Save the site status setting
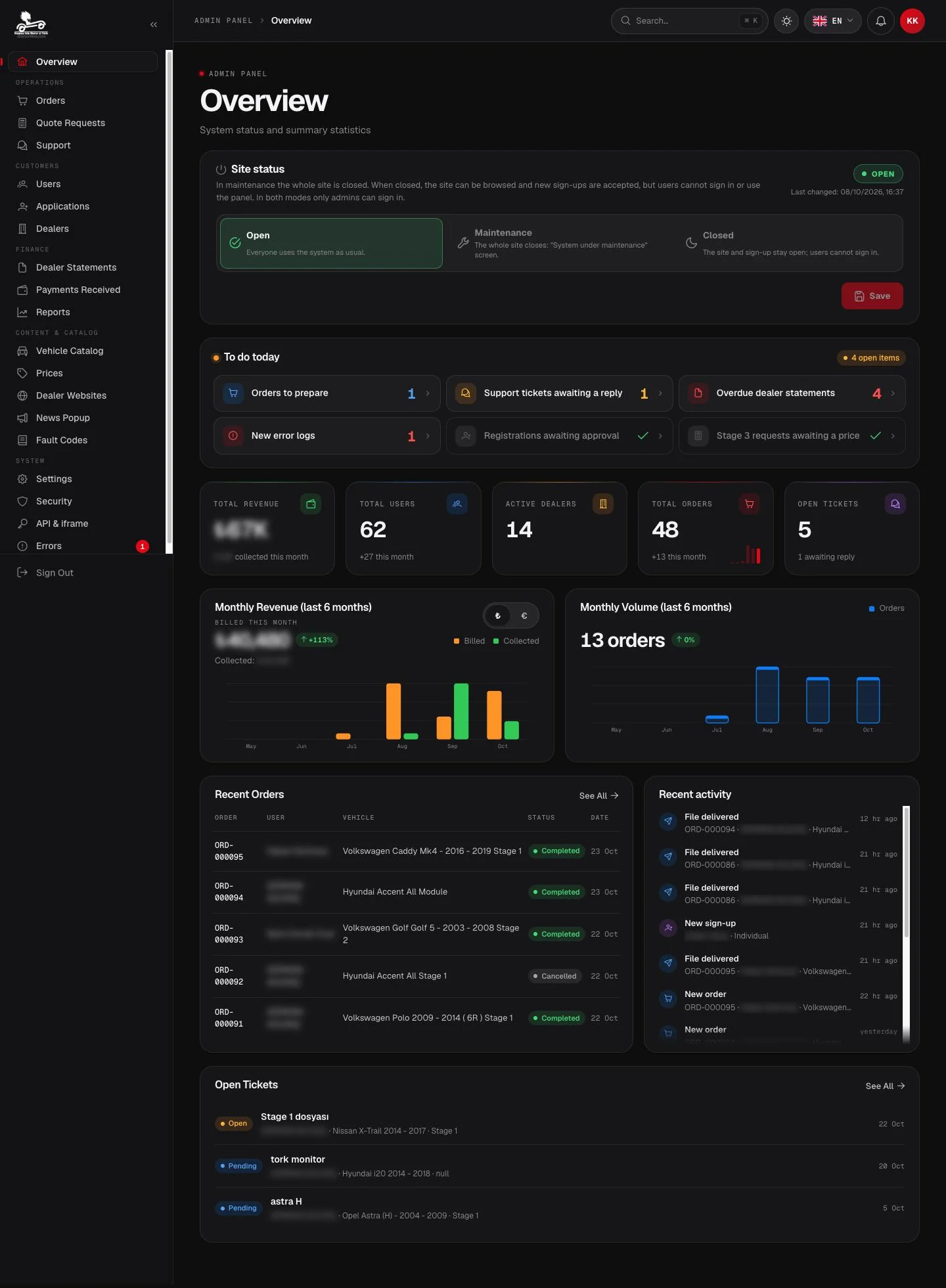Screen dimensions: 946x1288 (x=872, y=296)
